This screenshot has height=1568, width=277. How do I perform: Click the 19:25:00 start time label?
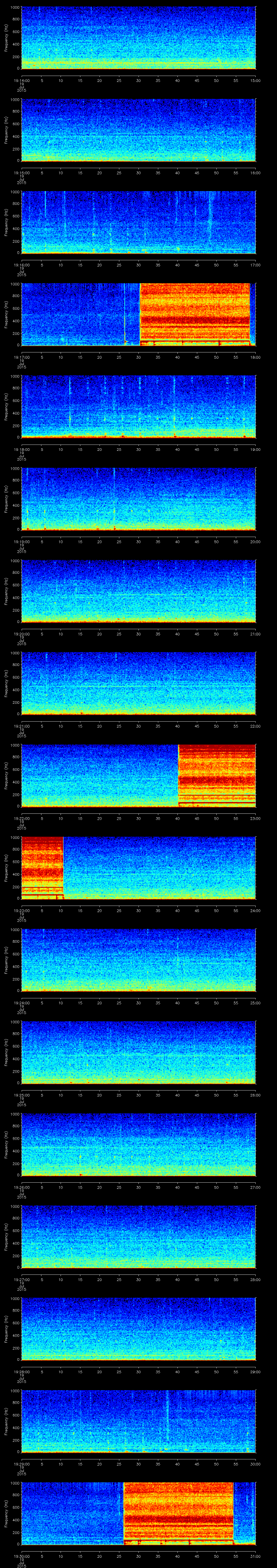[x=21, y=1095]
